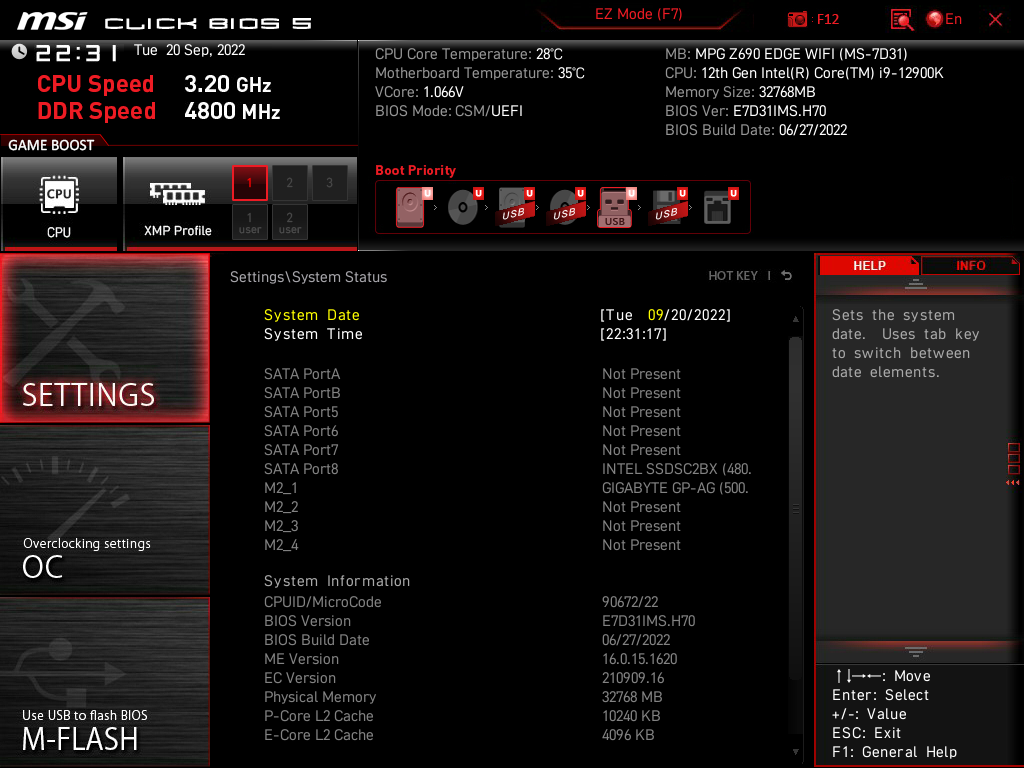The height and width of the screenshot is (768, 1024).
Task: Open the SETTINGS menu tile
Action: click(104, 338)
